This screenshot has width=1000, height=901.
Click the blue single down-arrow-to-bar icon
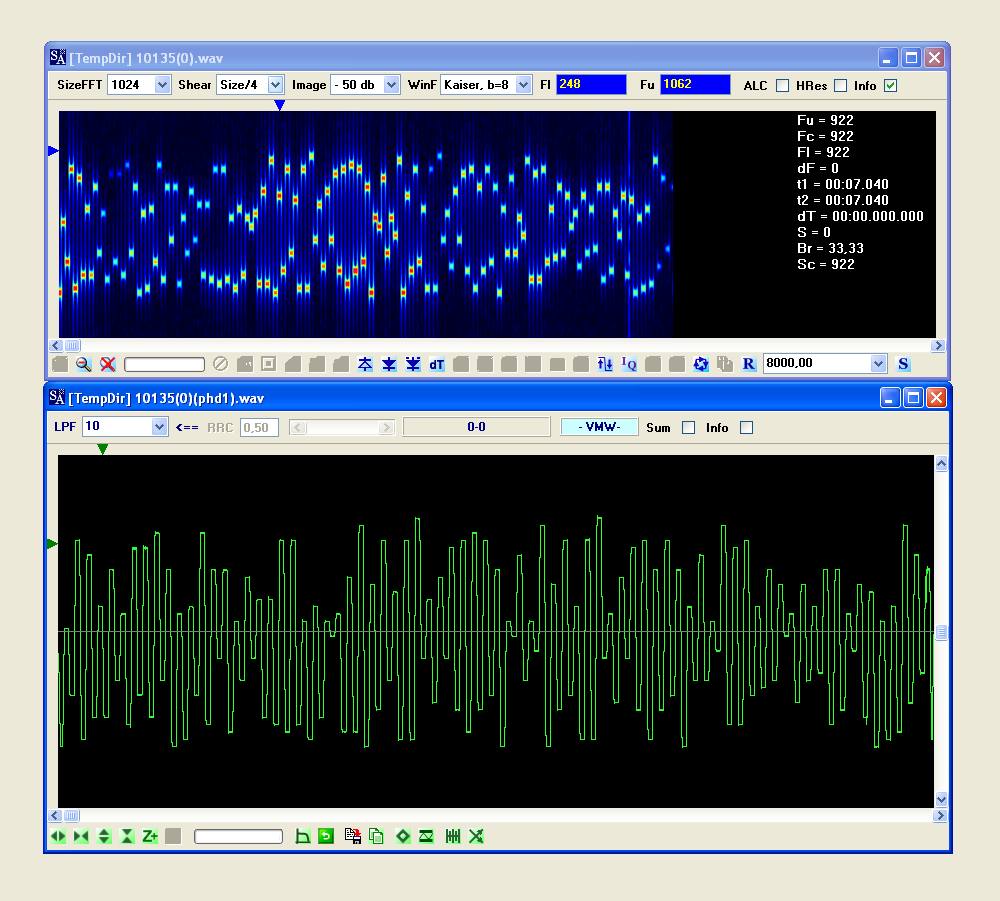tap(389, 364)
